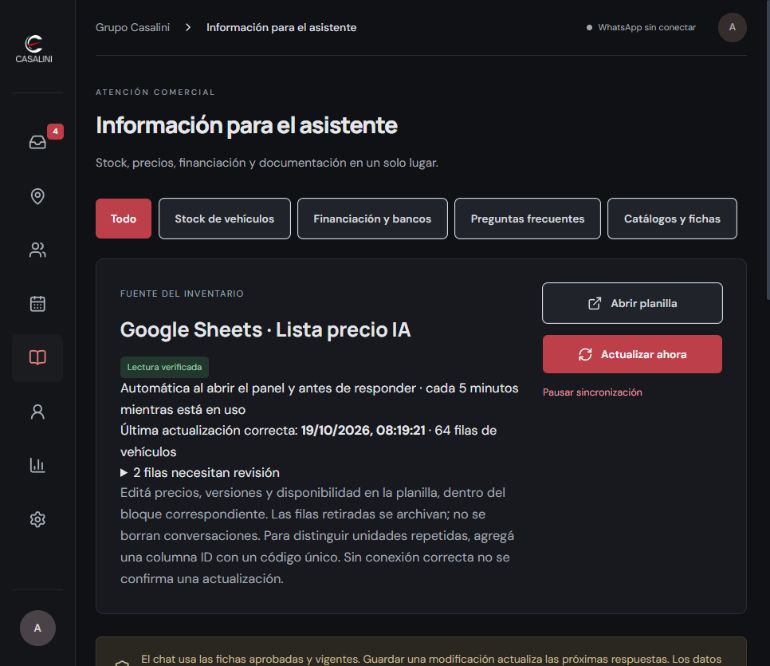Open the top-right avatar A
770x666 pixels.
click(732, 28)
